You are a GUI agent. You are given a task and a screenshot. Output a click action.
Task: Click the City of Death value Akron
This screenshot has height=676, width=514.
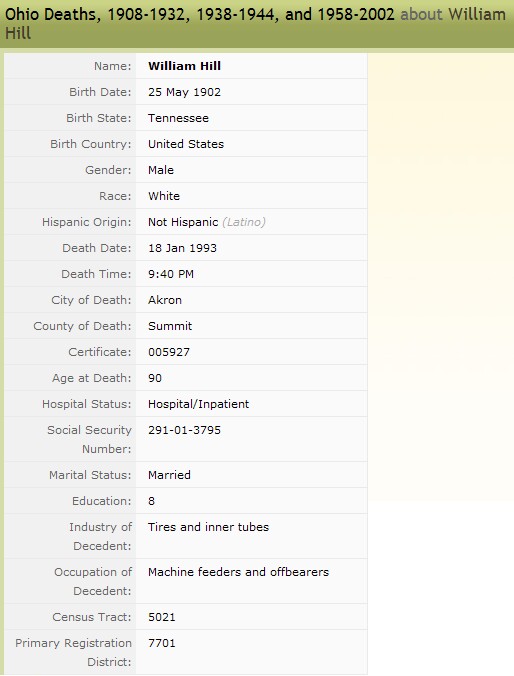point(165,300)
